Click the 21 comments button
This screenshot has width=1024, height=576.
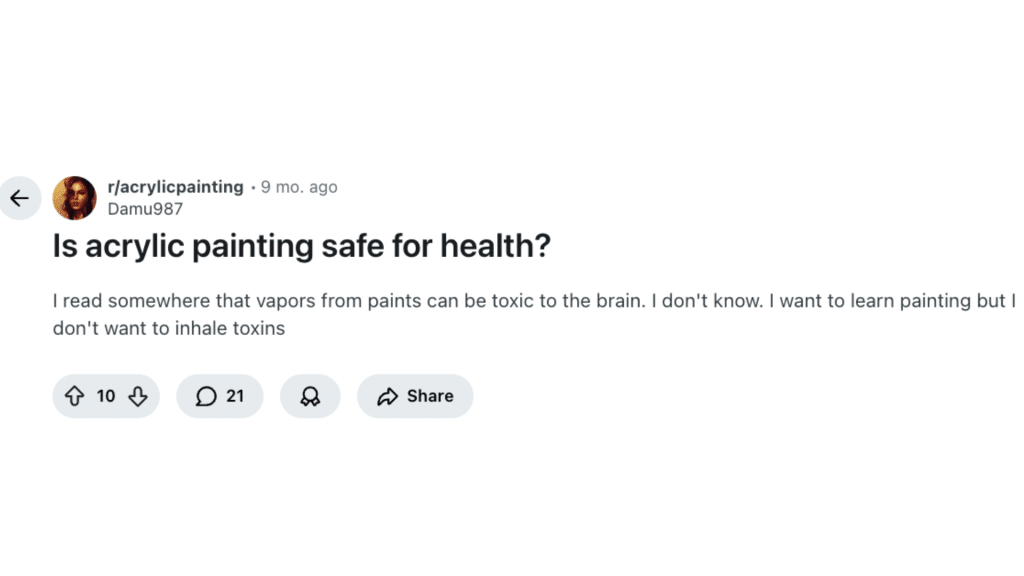click(x=219, y=396)
